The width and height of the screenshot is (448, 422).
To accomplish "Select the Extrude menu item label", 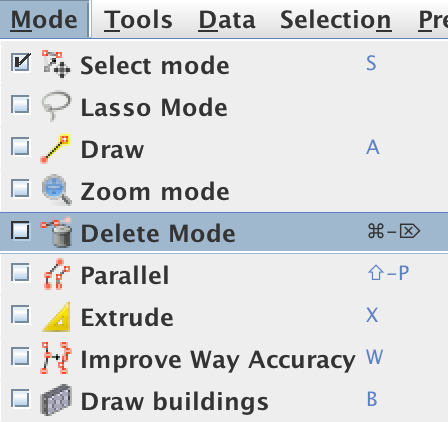I will (x=127, y=317).
